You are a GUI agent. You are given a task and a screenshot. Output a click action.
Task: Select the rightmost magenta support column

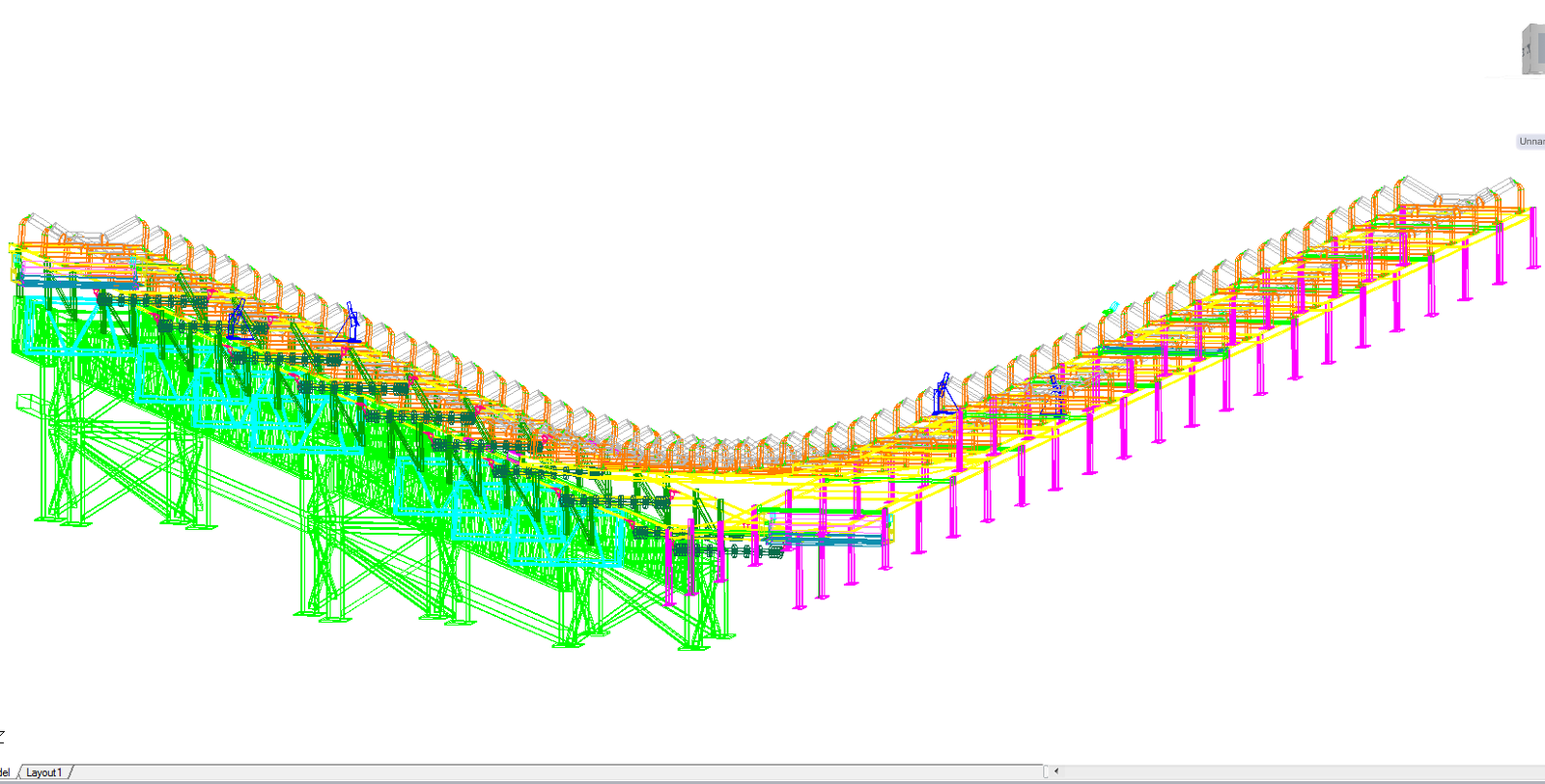[x=1532, y=238]
